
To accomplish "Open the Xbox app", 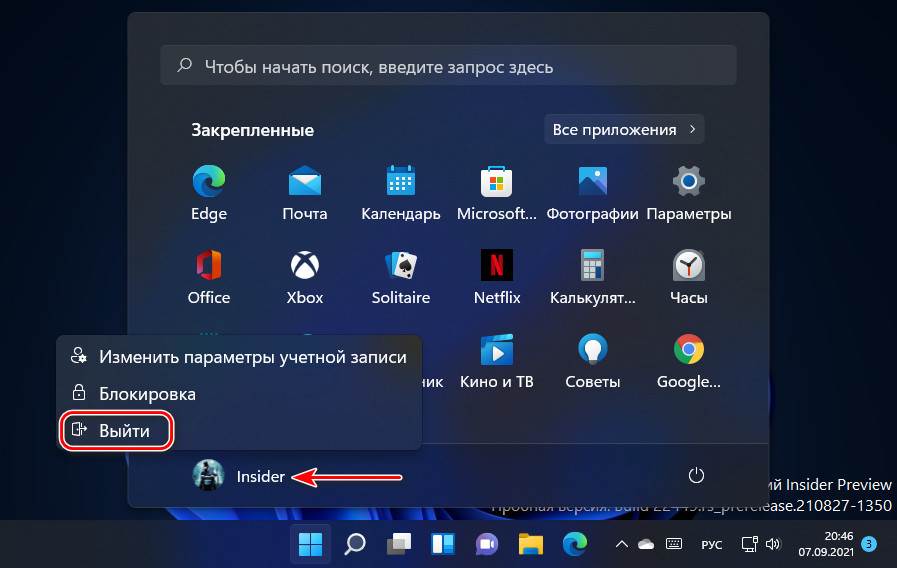I will 304,277.
